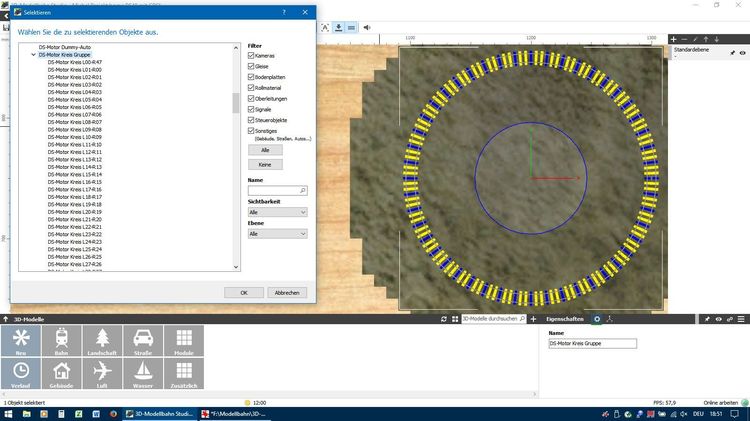Toggle the Kameras filter checkbox
Image resolution: width=750 pixels, height=421 pixels.
[x=251, y=55]
